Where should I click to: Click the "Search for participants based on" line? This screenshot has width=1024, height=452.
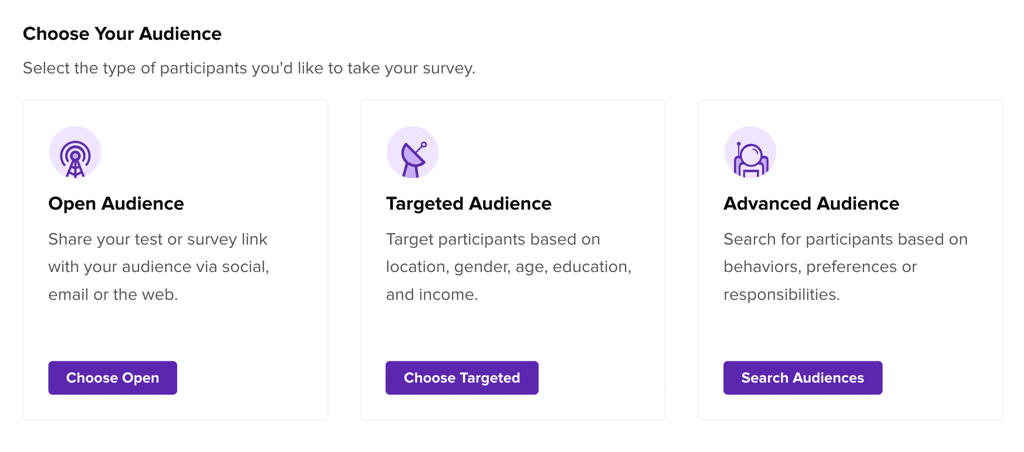[845, 239]
